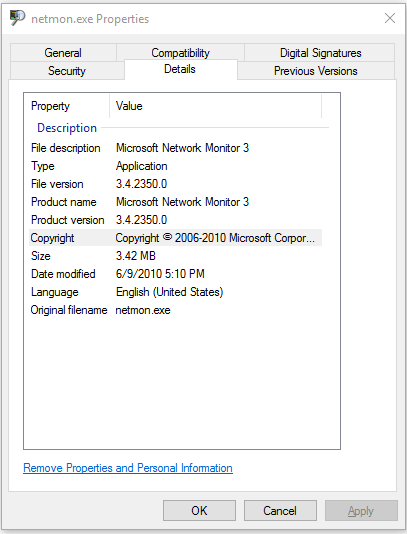
Task: Click the 6/9/2010 5:10 PM value
Action: 160,274
